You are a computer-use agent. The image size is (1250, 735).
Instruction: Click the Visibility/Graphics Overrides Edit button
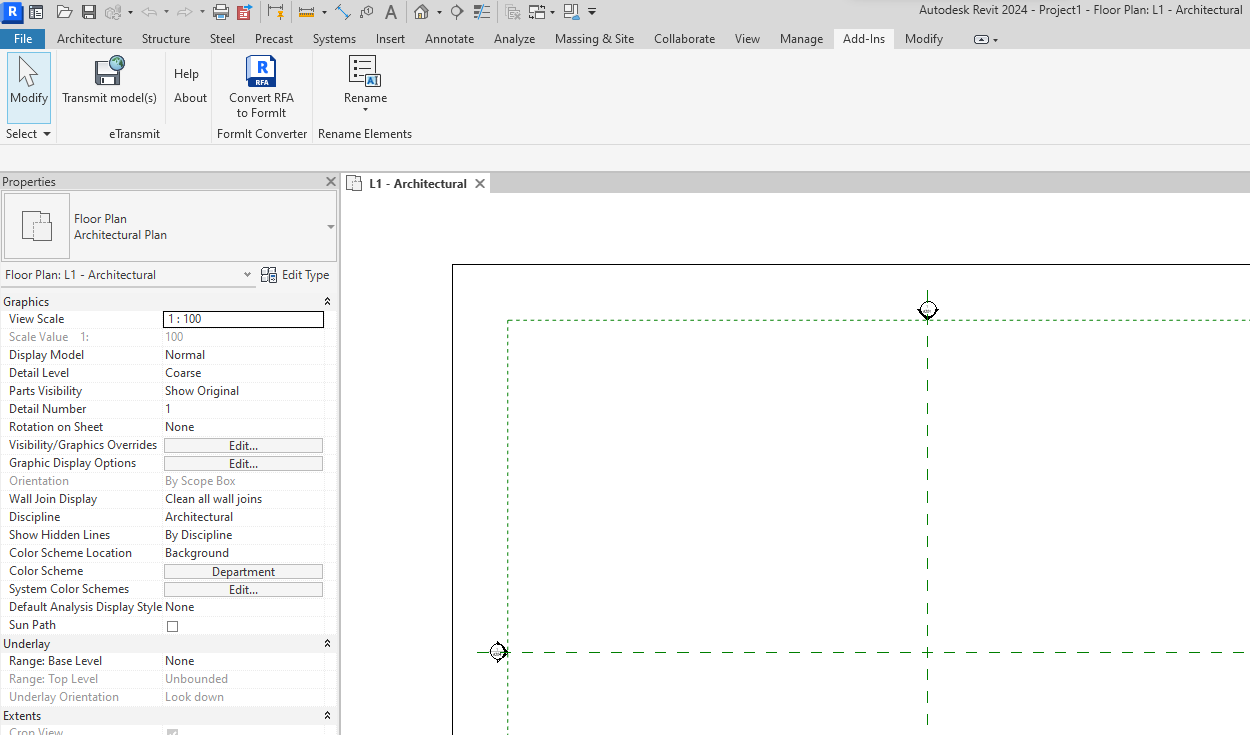243,446
